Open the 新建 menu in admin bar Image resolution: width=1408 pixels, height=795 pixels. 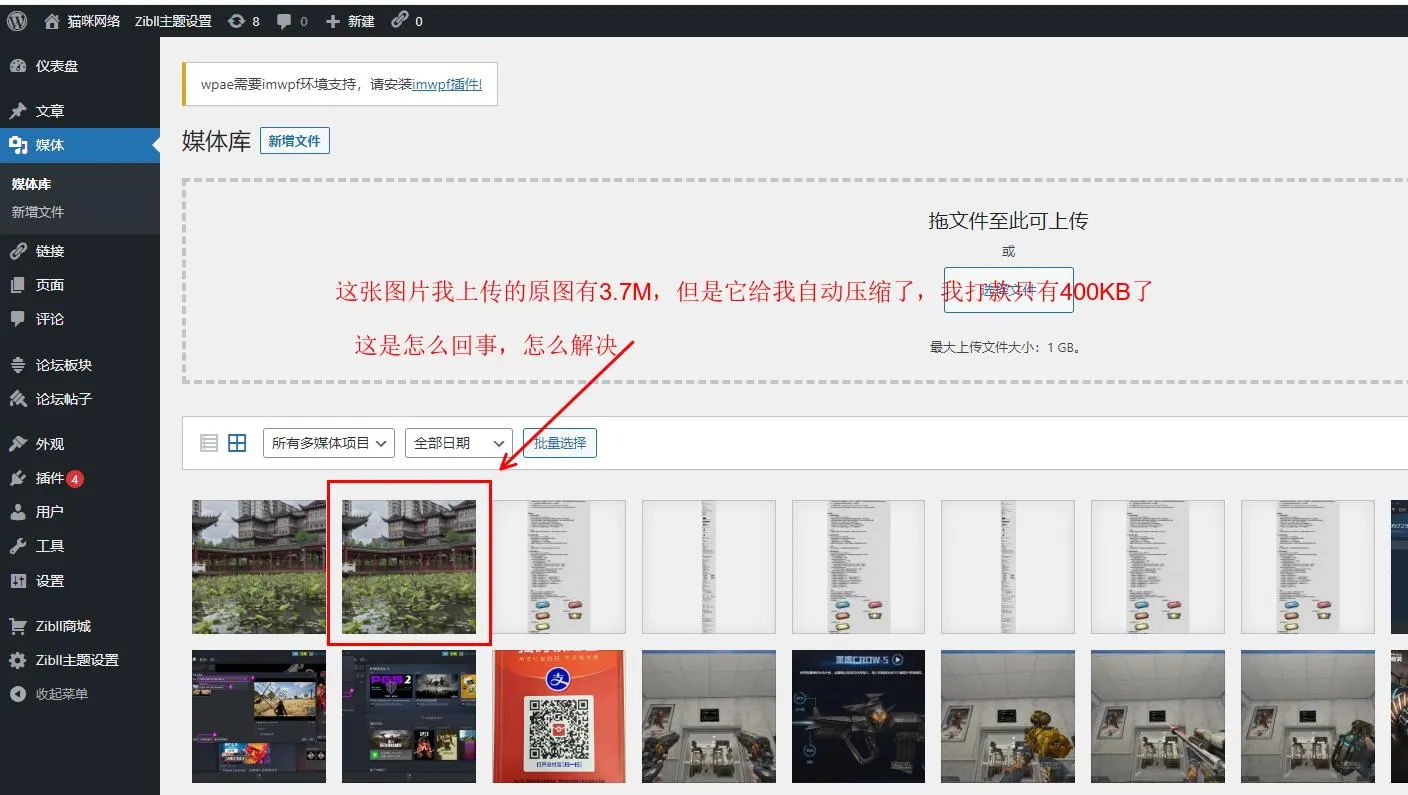click(350, 21)
